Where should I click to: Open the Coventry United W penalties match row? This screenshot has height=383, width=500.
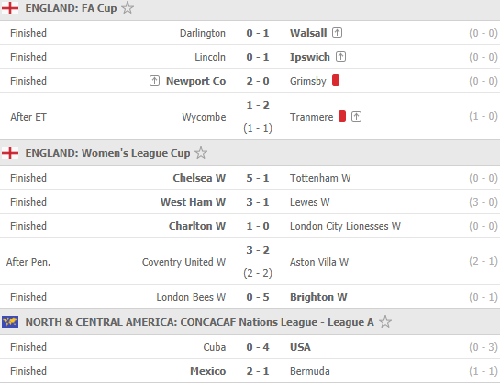point(250,262)
